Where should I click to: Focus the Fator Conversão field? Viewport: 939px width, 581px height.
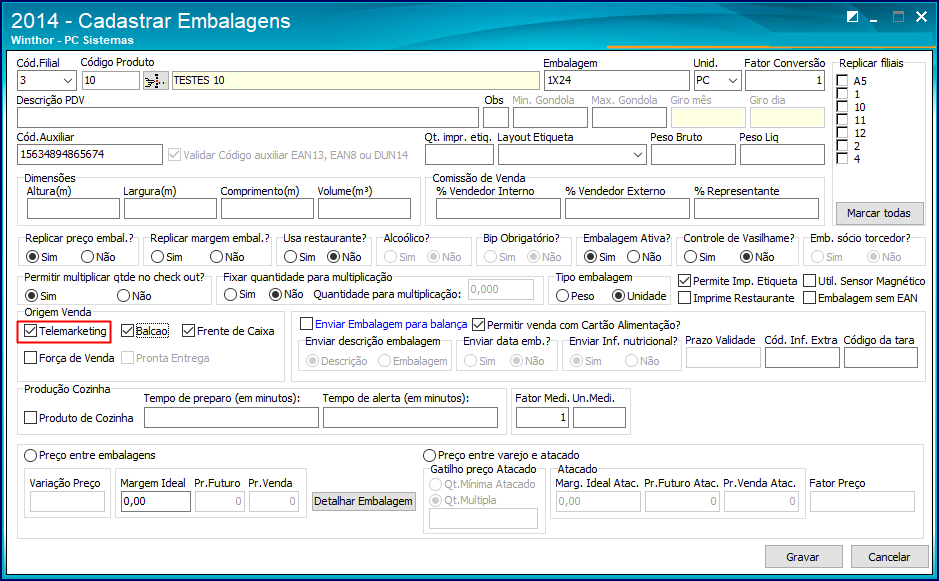(784, 80)
